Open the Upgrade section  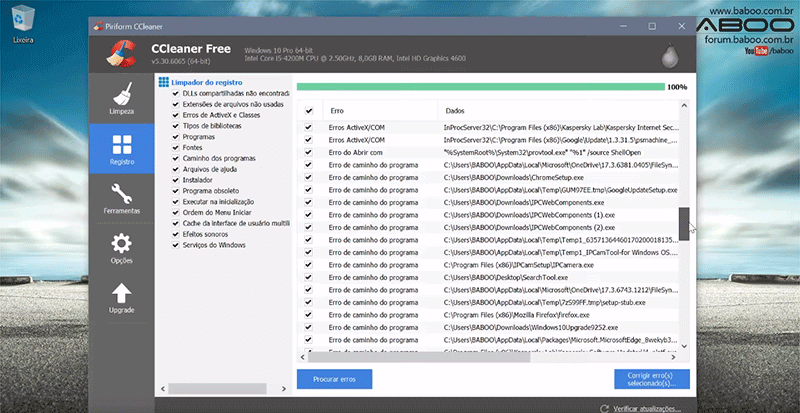pos(121,298)
